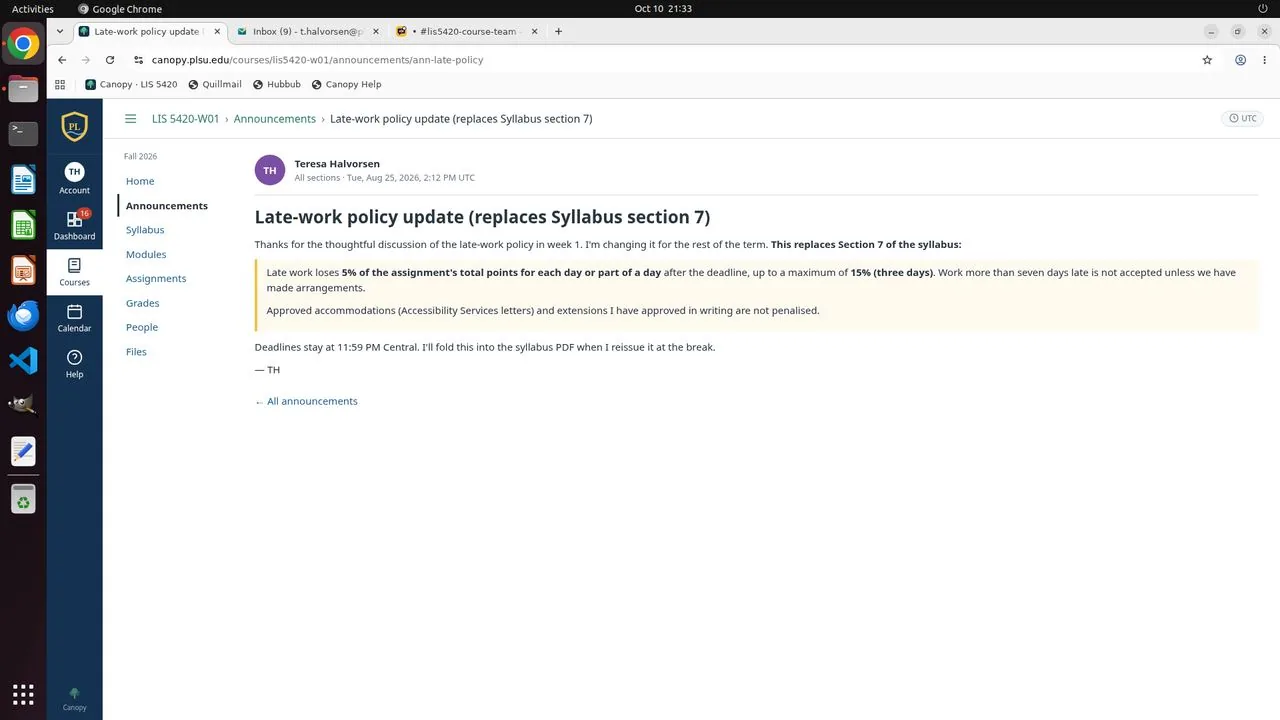Click the Chrome back arrow
This screenshot has height=720, width=1280.
tap(62, 60)
